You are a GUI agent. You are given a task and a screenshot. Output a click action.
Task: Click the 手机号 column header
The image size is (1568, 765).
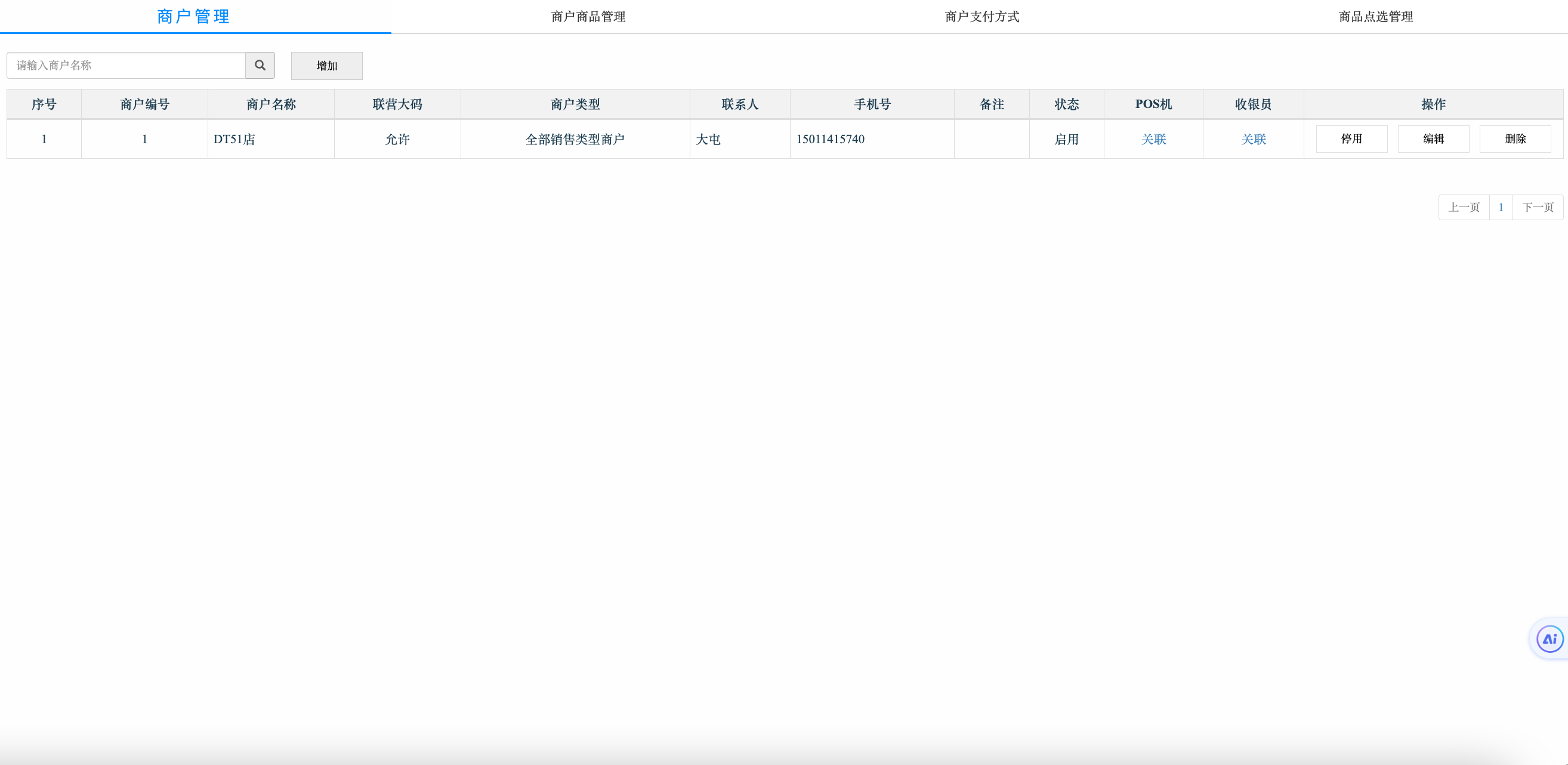(872, 104)
